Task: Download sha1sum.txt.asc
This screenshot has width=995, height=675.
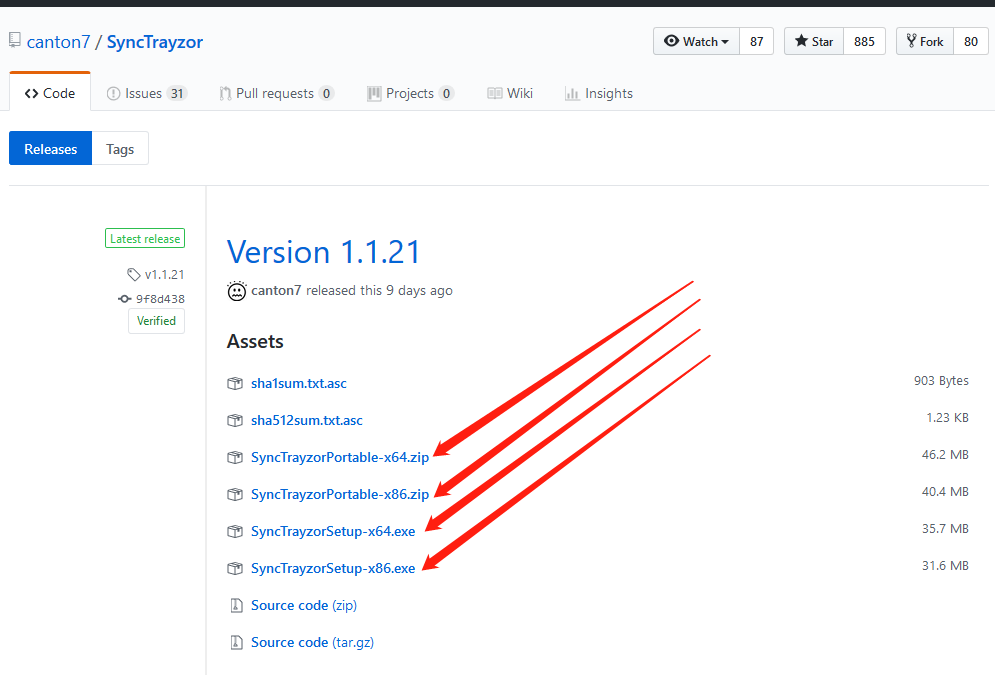Action: click(x=299, y=383)
